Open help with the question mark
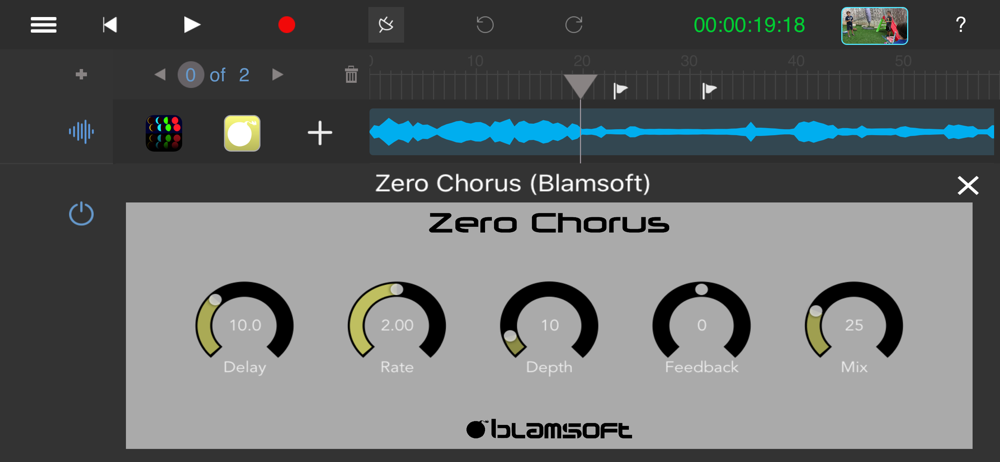 (x=960, y=25)
